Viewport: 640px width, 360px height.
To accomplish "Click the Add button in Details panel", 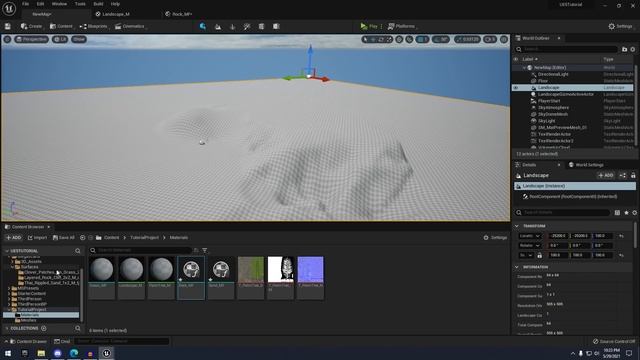I will 606,175.
